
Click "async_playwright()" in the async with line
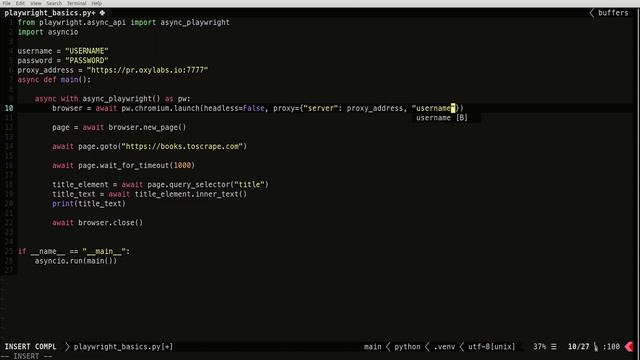pos(121,99)
